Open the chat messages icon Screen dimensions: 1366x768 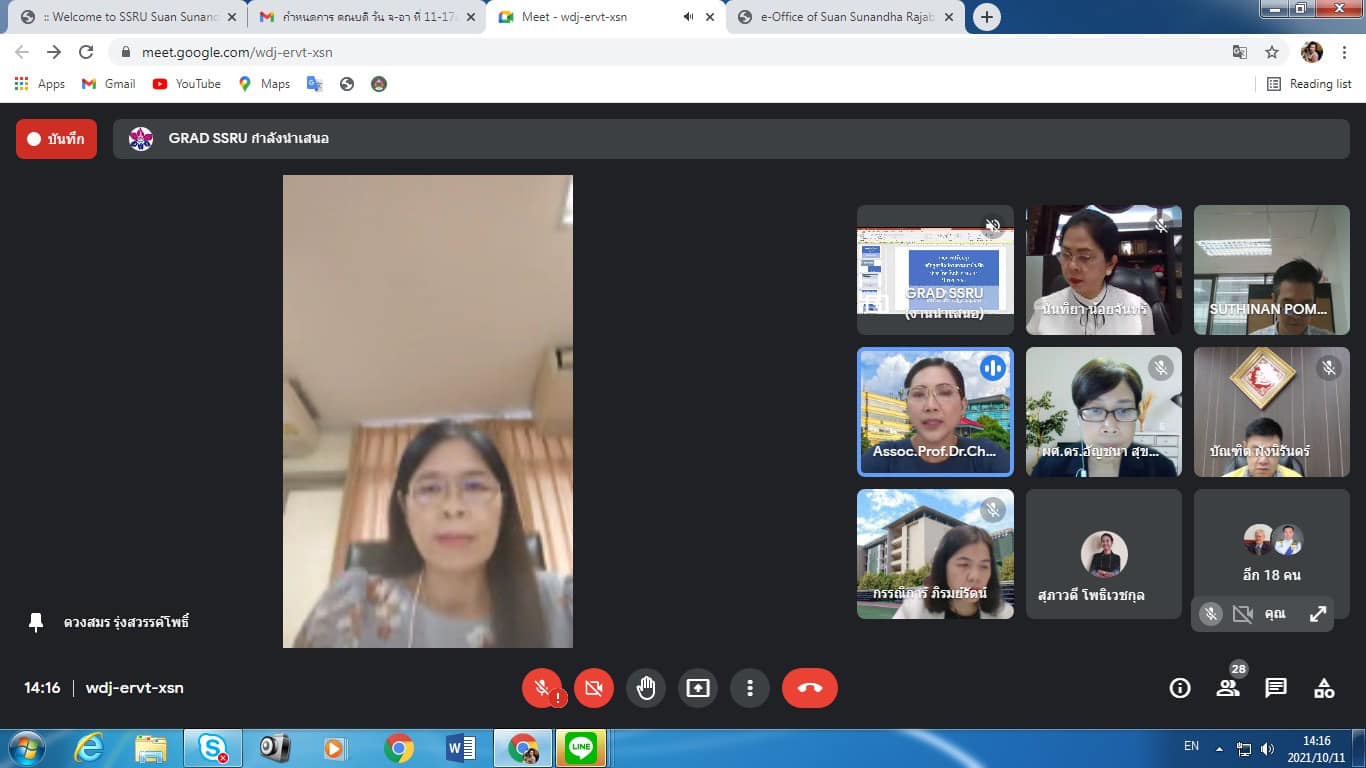pos(1276,688)
